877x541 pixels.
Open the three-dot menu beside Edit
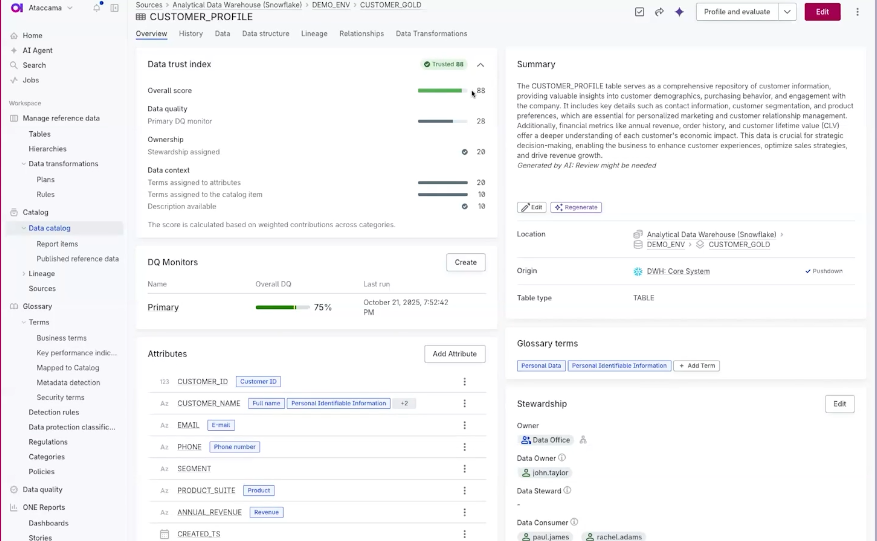point(857,12)
